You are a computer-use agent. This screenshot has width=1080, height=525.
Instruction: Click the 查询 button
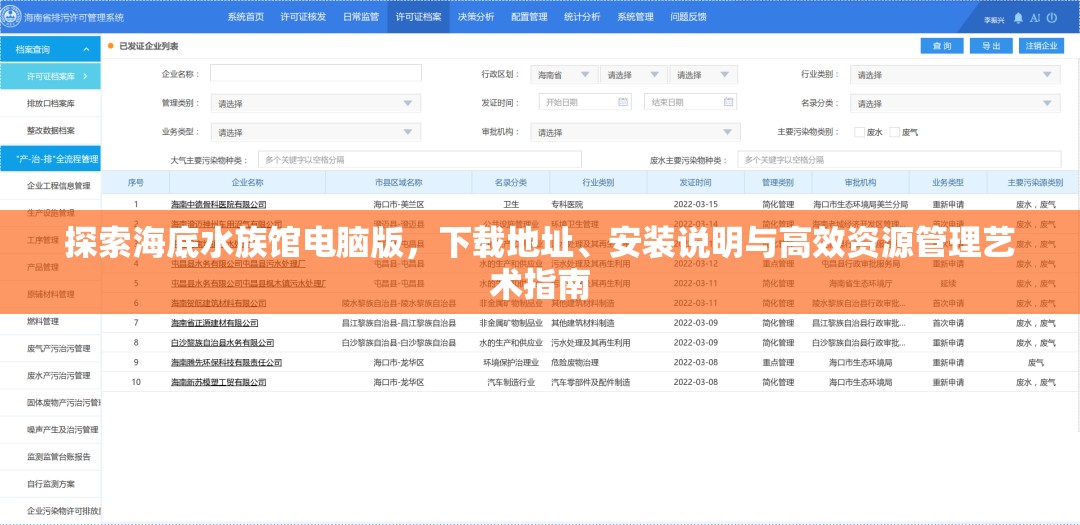click(942, 45)
